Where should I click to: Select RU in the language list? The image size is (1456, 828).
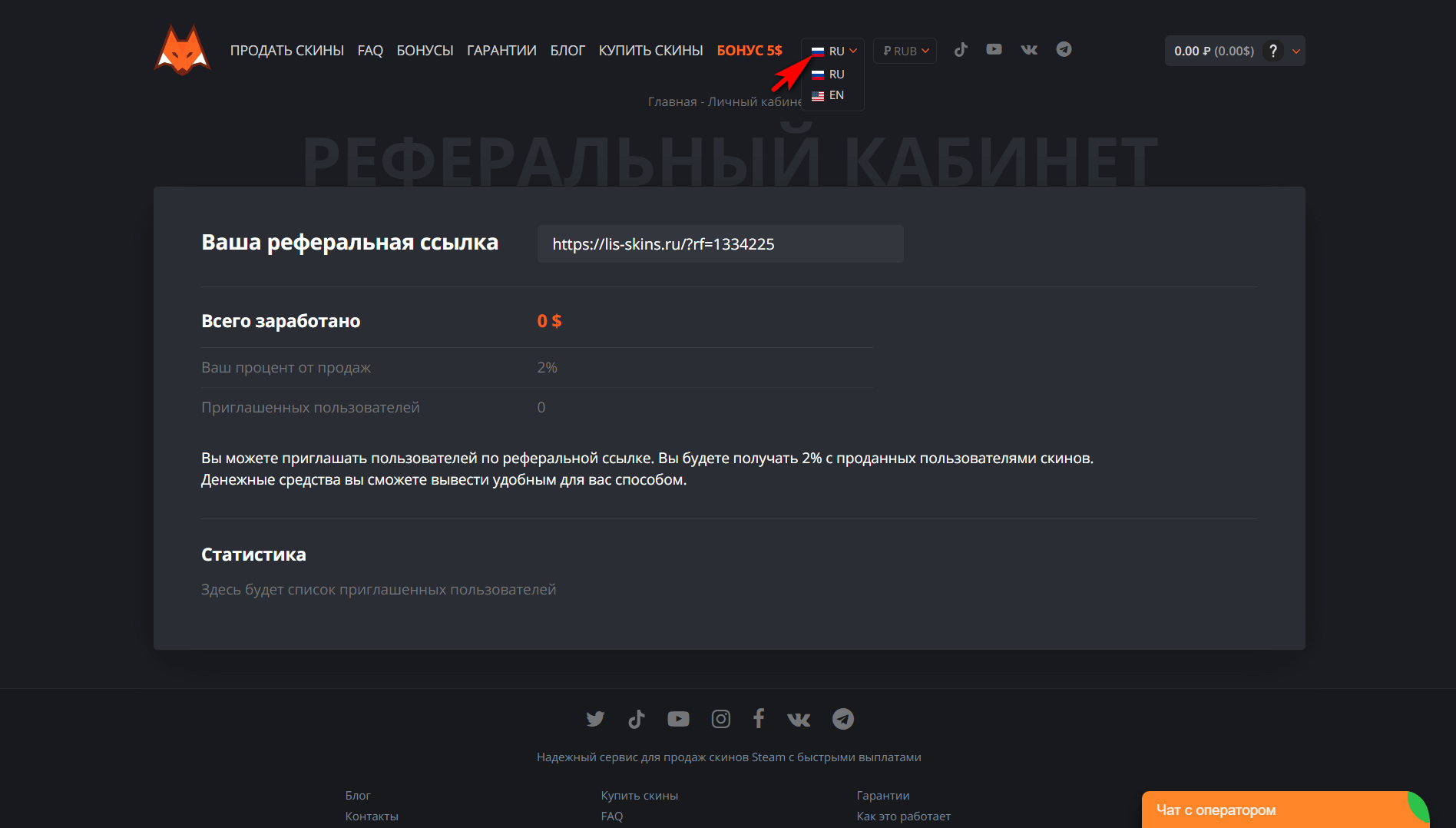pyautogui.click(x=828, y=75)
